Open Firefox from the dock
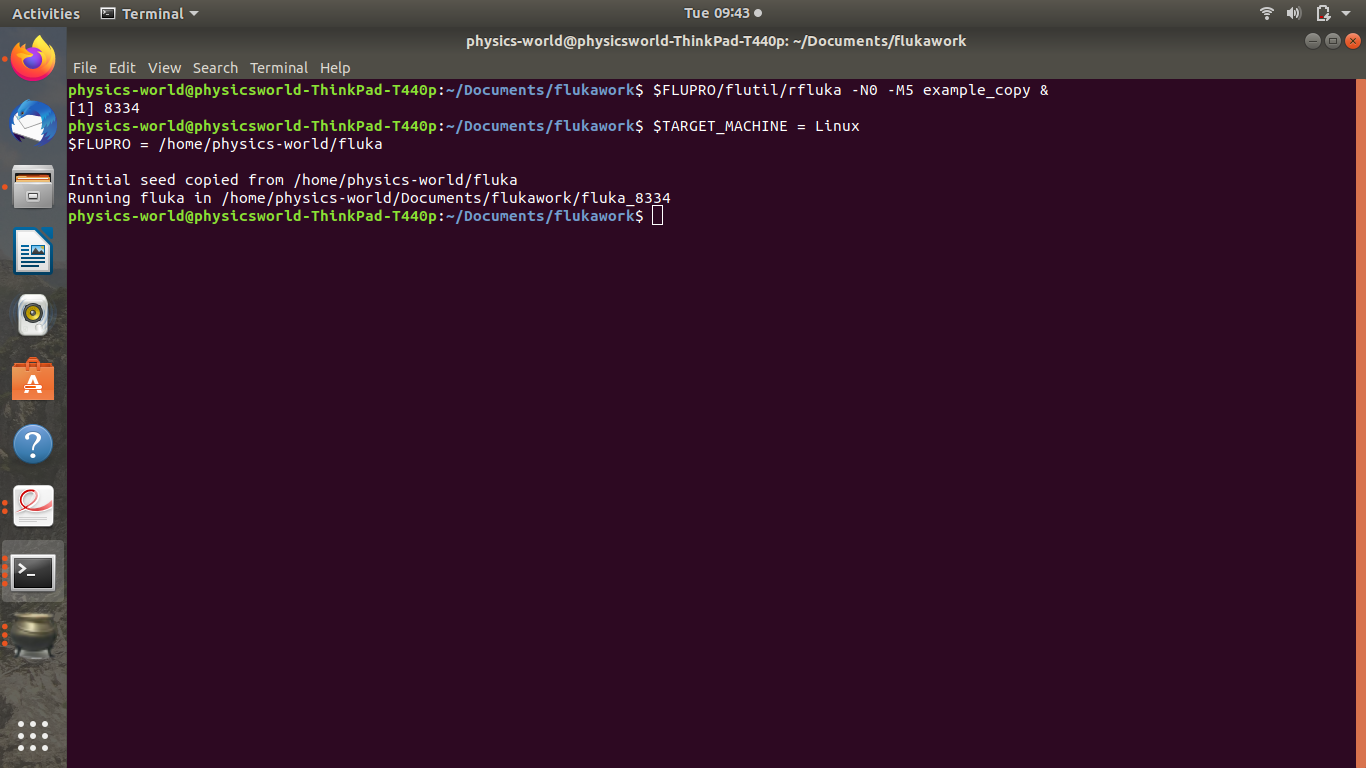The image size is (1366, 768). click(33, 59)
